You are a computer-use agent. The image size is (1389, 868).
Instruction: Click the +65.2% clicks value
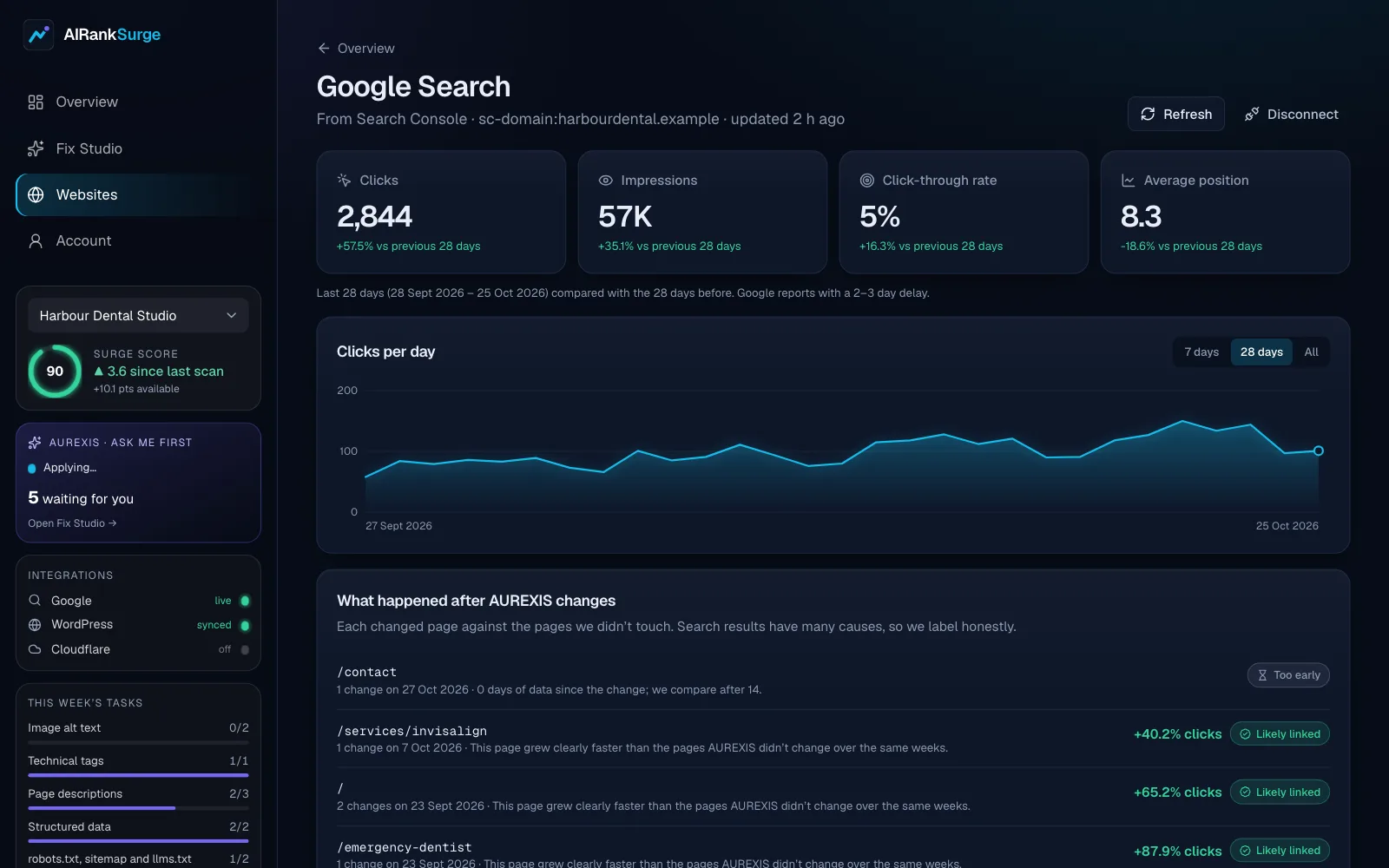pyautogui.click(x=1177, y=792)
